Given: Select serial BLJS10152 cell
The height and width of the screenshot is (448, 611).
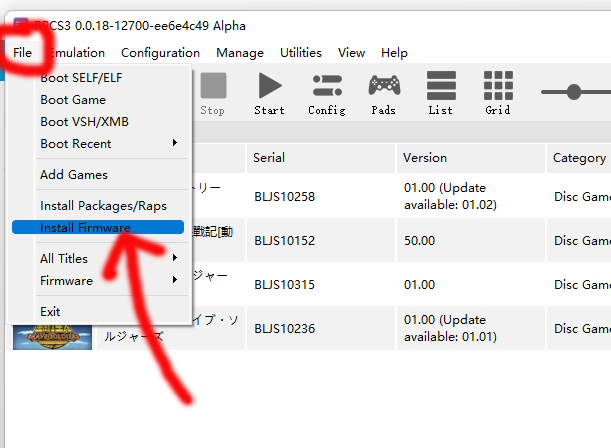Looking at the screenshot, I should 321,240.
